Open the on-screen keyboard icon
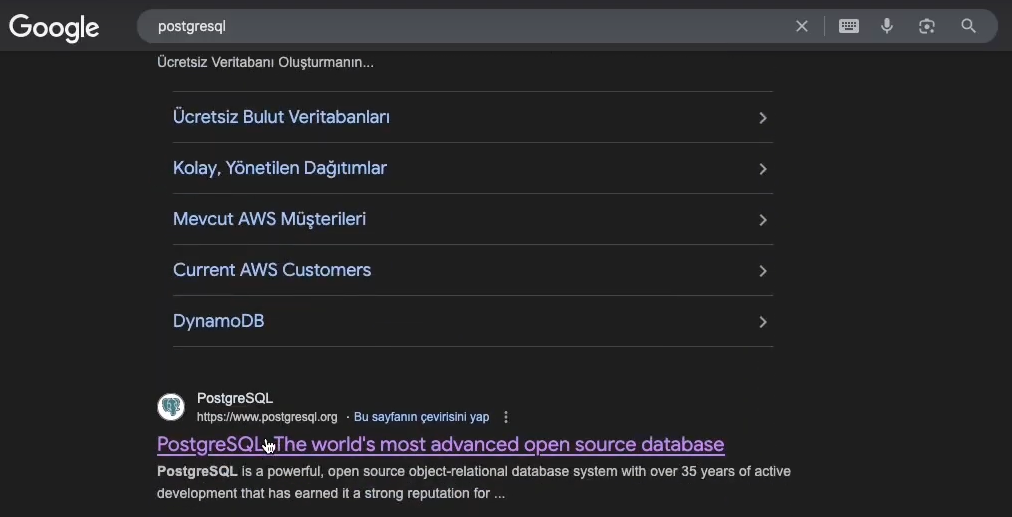Image resolution: width=1012 pixels, height=517 pixels. [849, 26]
